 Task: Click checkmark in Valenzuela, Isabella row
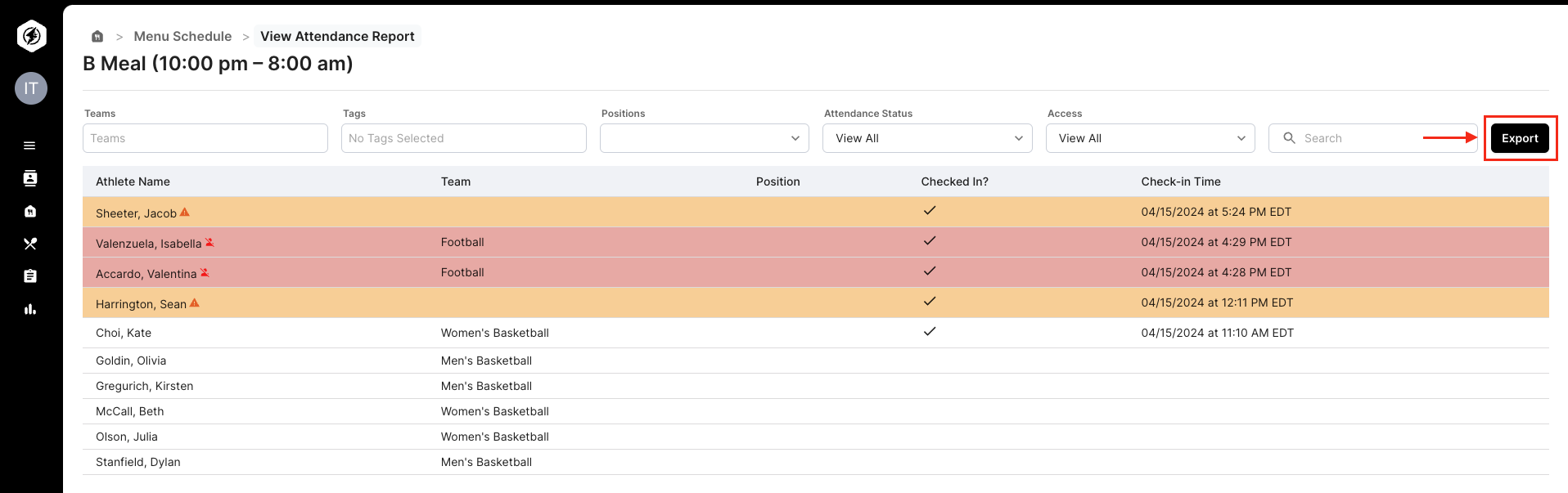930,240
